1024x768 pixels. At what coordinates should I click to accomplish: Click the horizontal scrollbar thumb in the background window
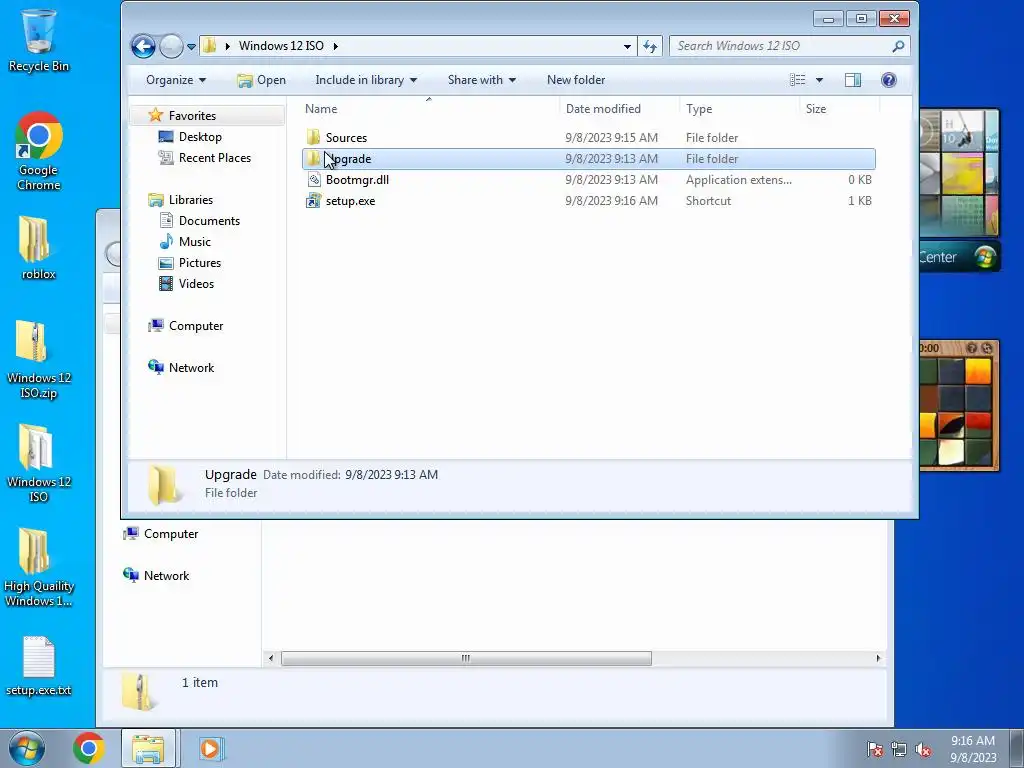click(x=466, y=658)
